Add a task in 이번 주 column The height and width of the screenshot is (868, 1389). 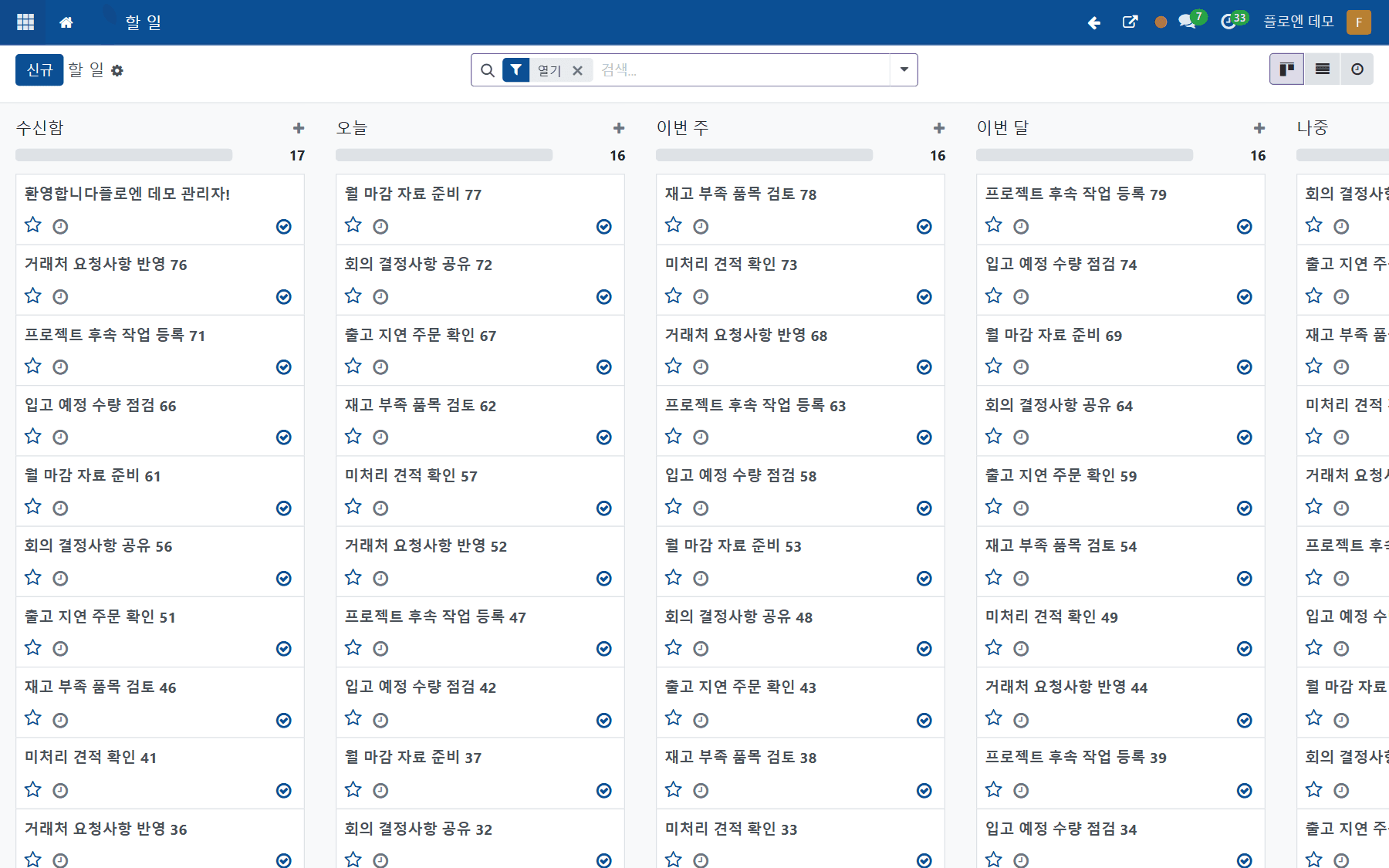pyautogui.click(x=939, y=128)
